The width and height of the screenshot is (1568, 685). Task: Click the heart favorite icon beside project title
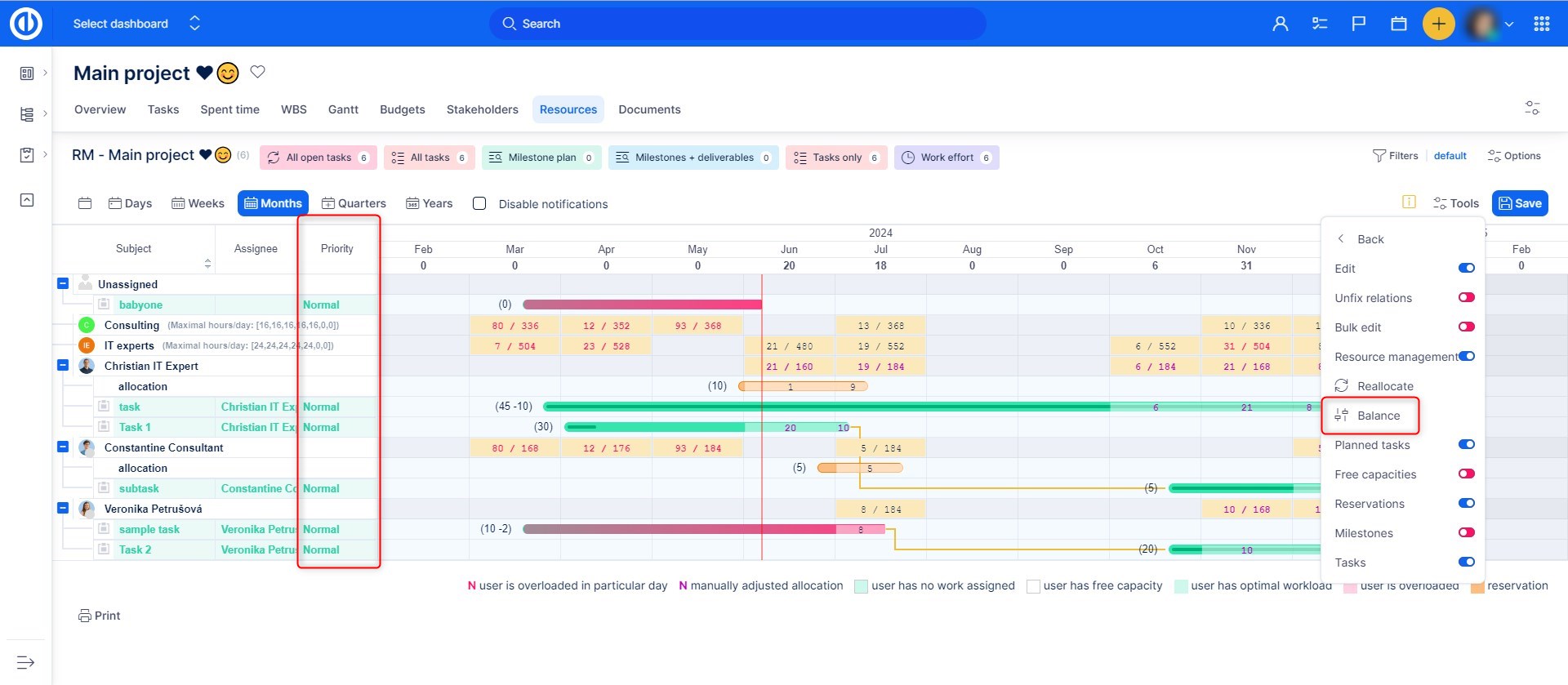(x=257, y=72)
